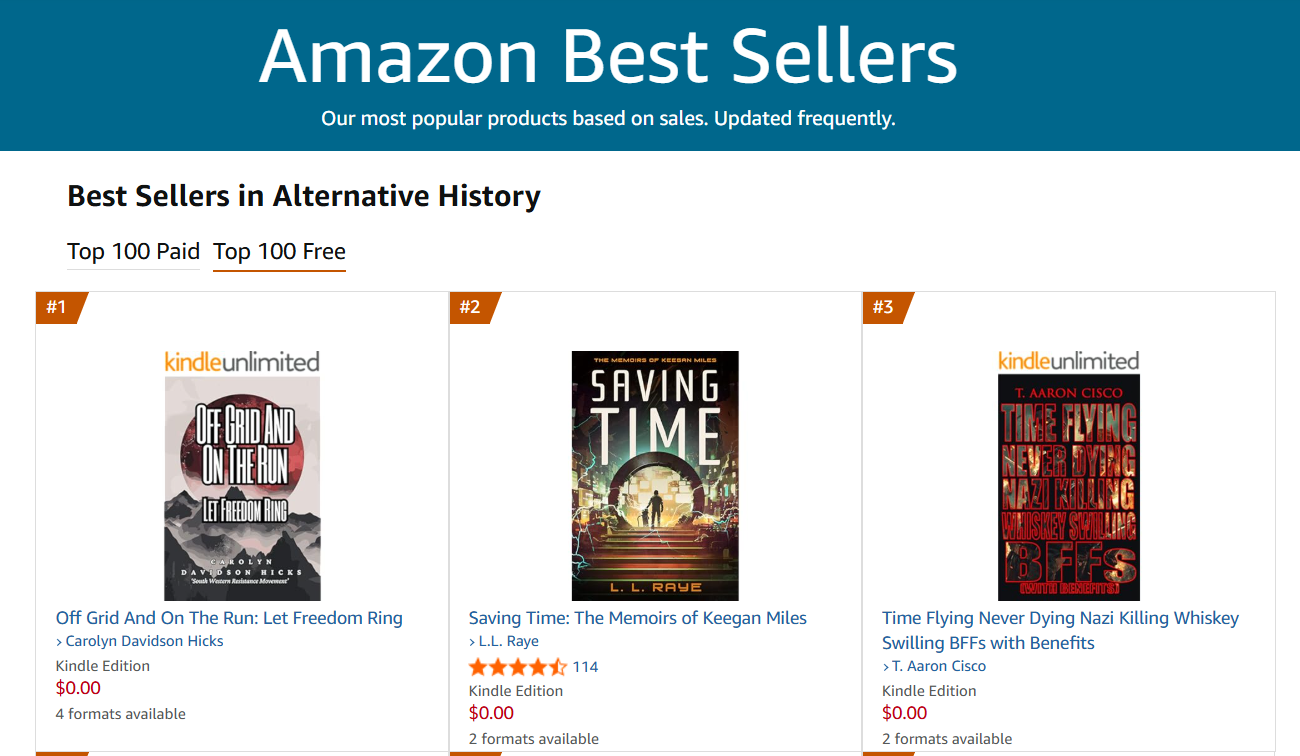Visit author L.L. Raye page

[x=508, y=641]
